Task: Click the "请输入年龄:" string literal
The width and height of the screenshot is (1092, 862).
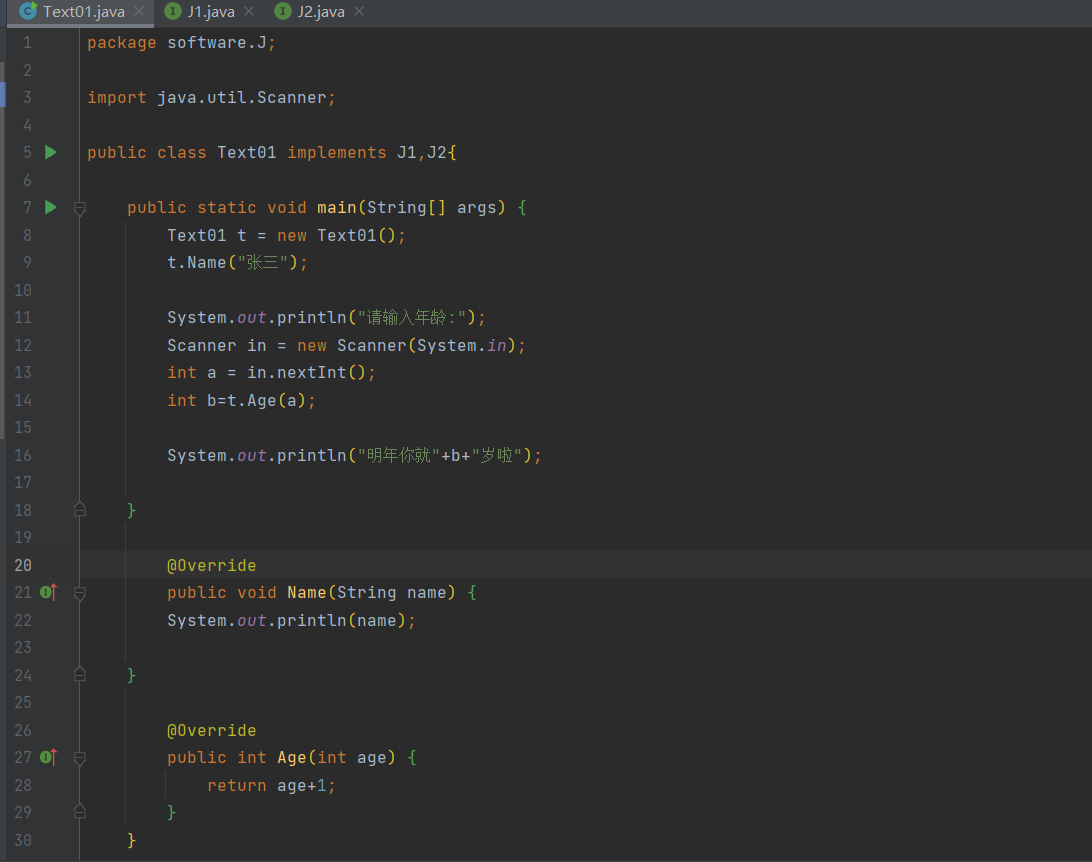Action: click(412, 318)
